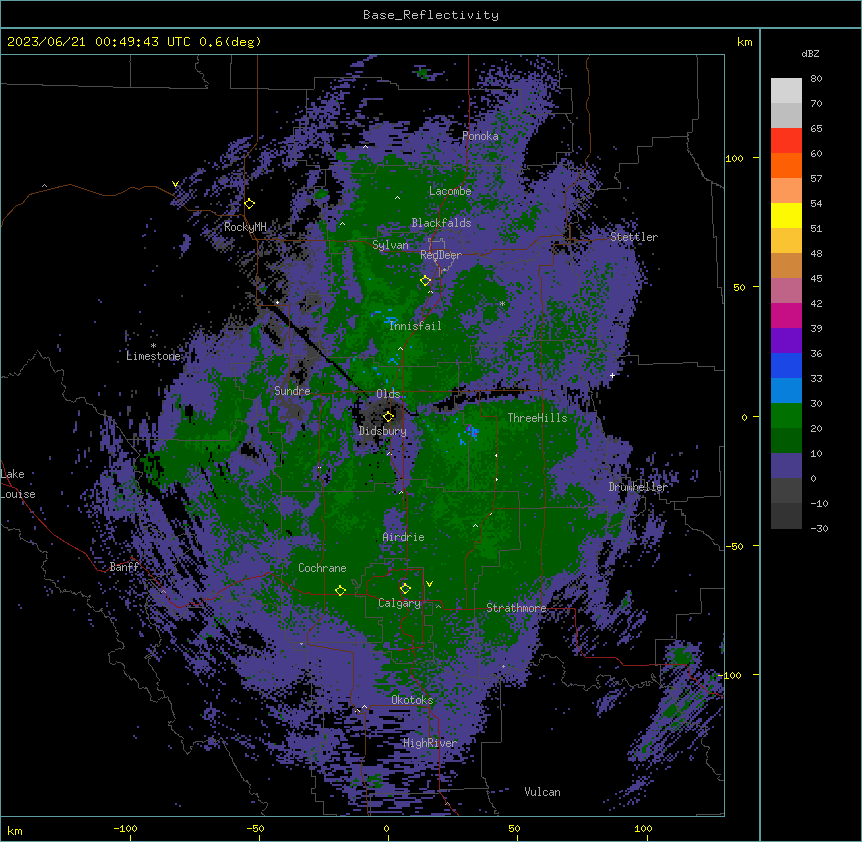The image size is (862, 842).
Task: Click the RockyMH label
Action: pos(245,227)
